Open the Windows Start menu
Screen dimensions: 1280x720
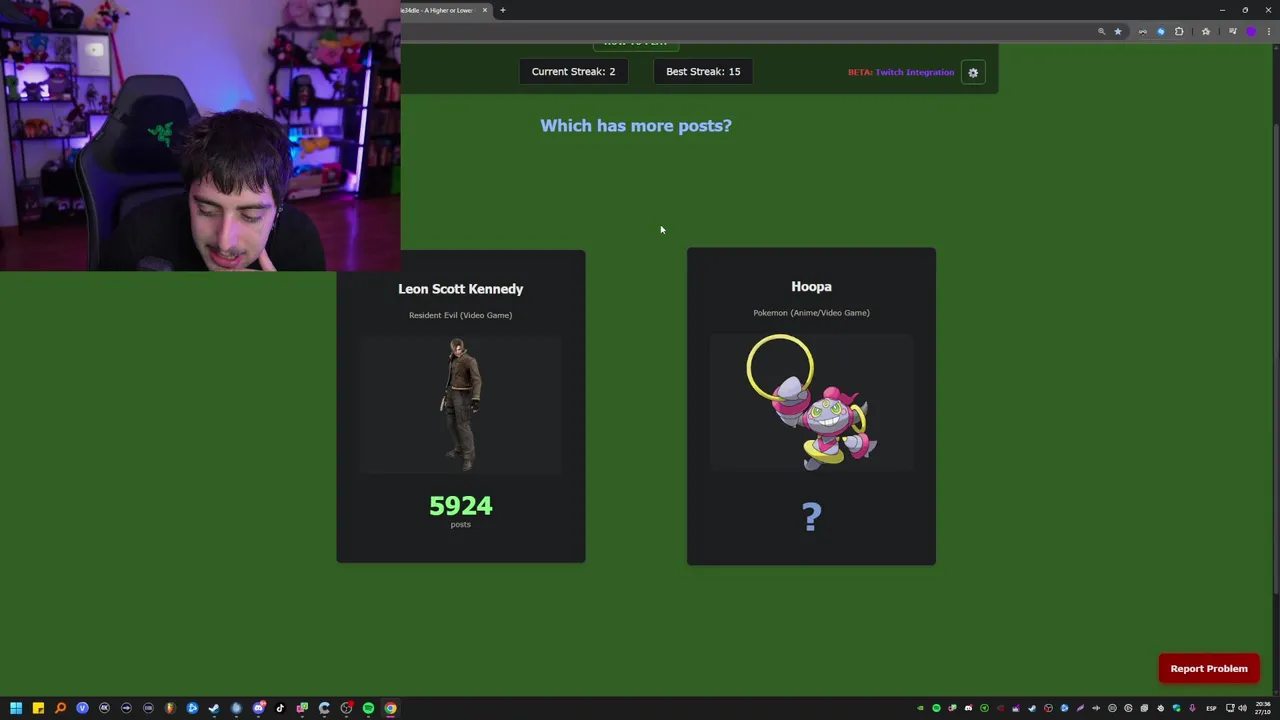(16, 708)
